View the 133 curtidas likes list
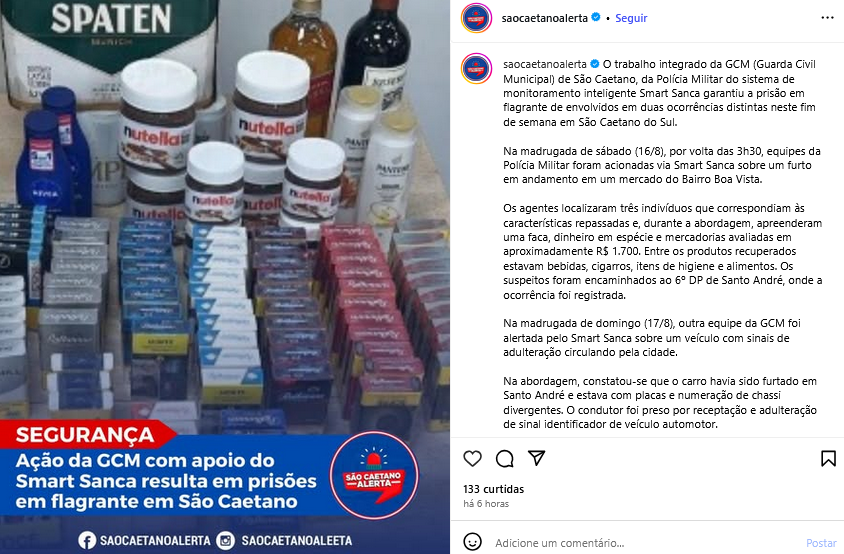844x554 pixels. tap(493, 489)
